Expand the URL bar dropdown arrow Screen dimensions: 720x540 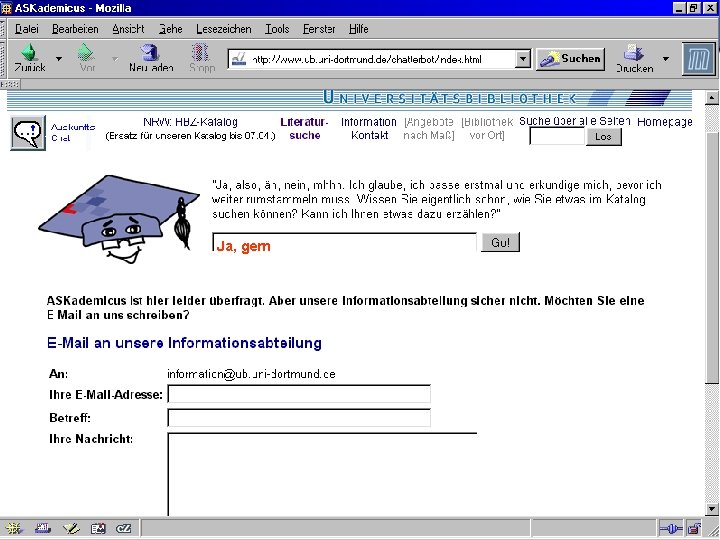523,59
